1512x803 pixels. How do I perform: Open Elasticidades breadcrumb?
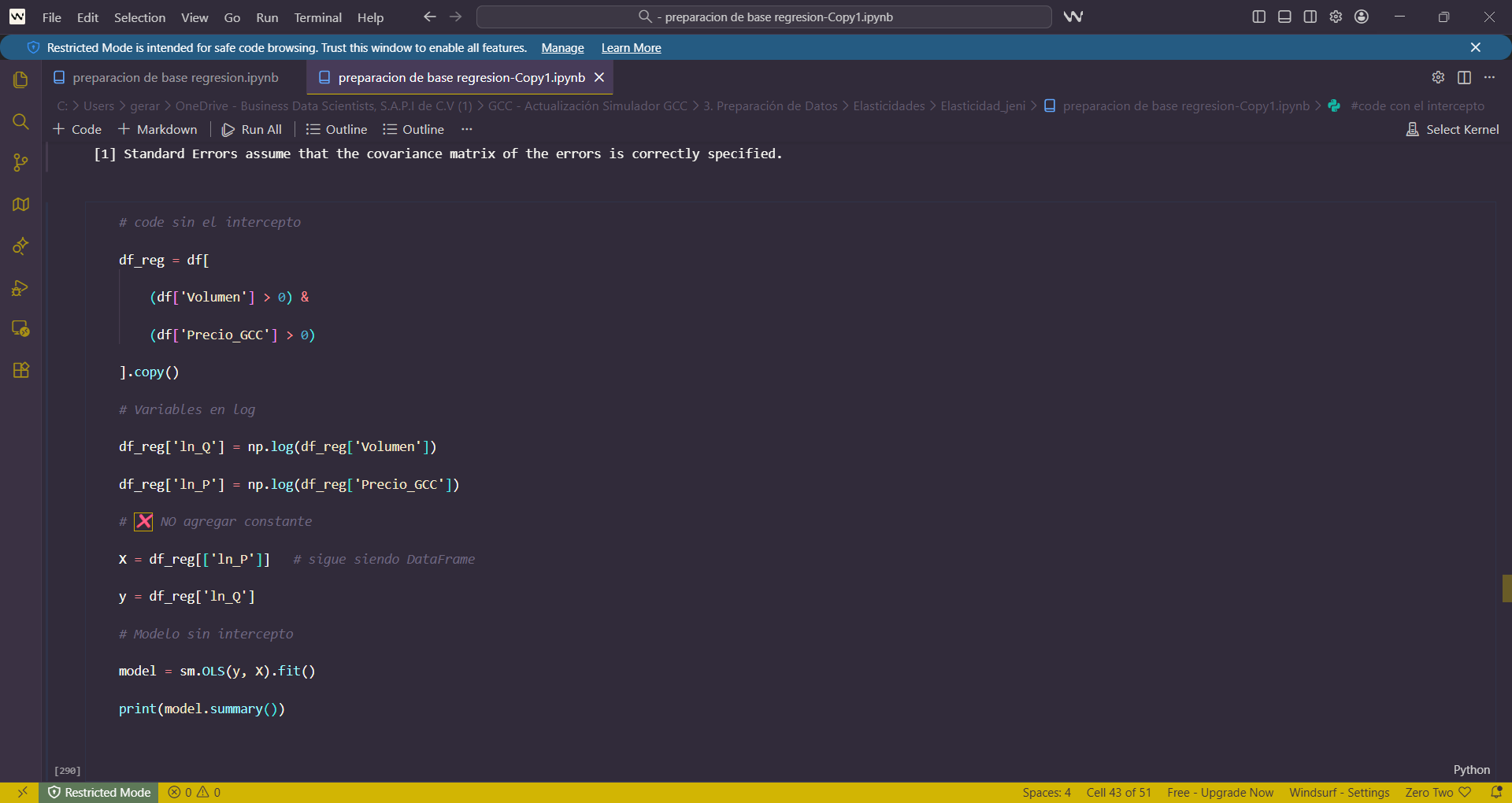[889, 105]
